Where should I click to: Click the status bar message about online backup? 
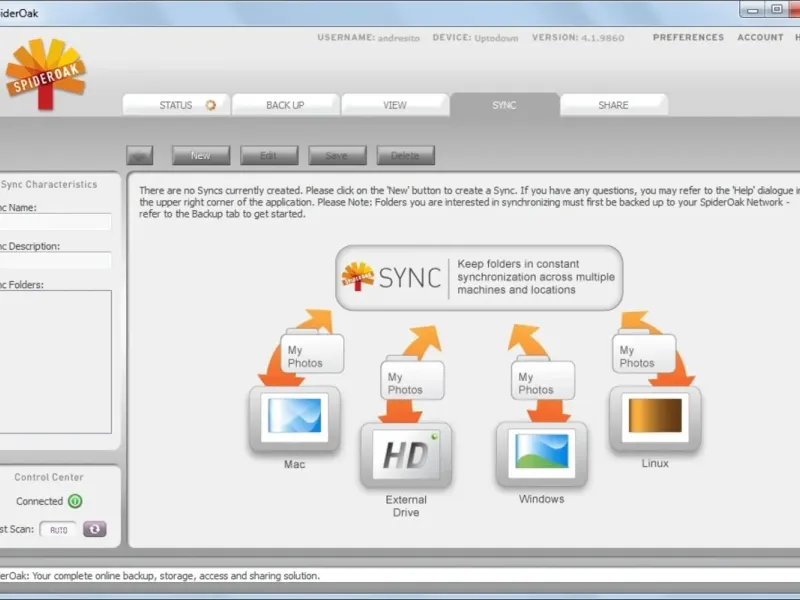160,576
